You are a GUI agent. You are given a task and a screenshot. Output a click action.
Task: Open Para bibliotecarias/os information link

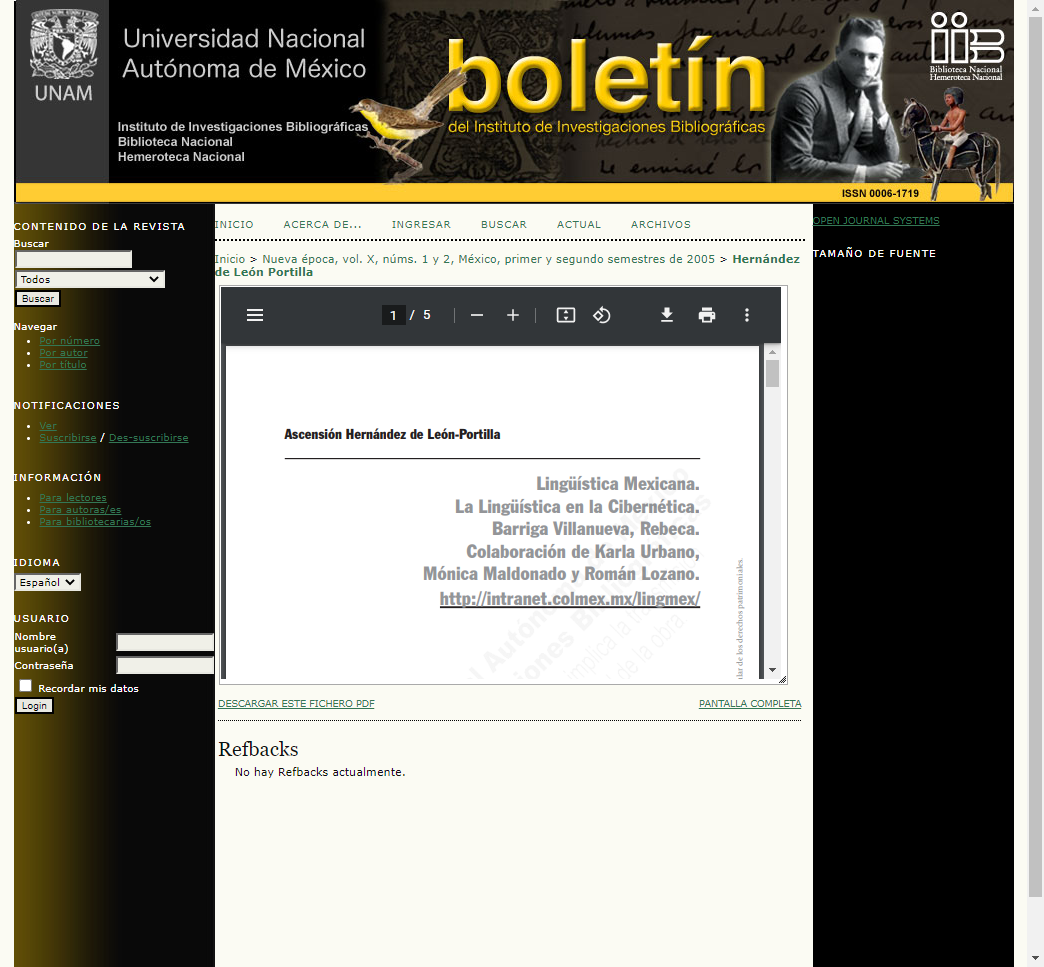pos(95,522)
